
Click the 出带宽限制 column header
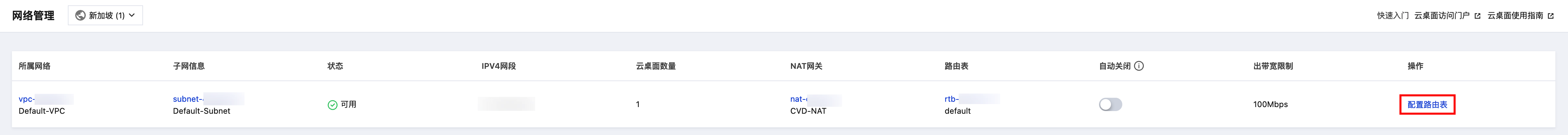[x=1273, y=66]
